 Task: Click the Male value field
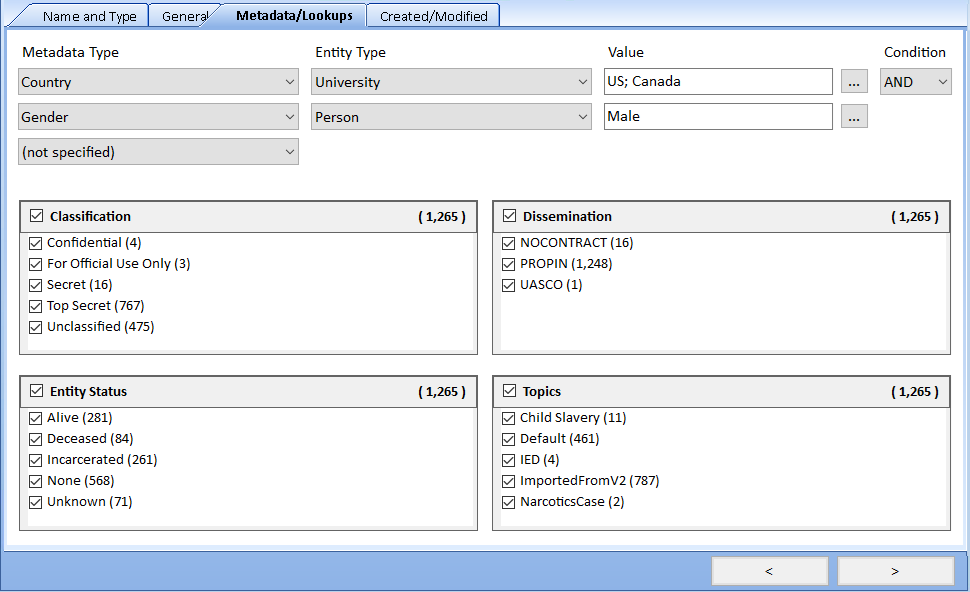[718, 116]
